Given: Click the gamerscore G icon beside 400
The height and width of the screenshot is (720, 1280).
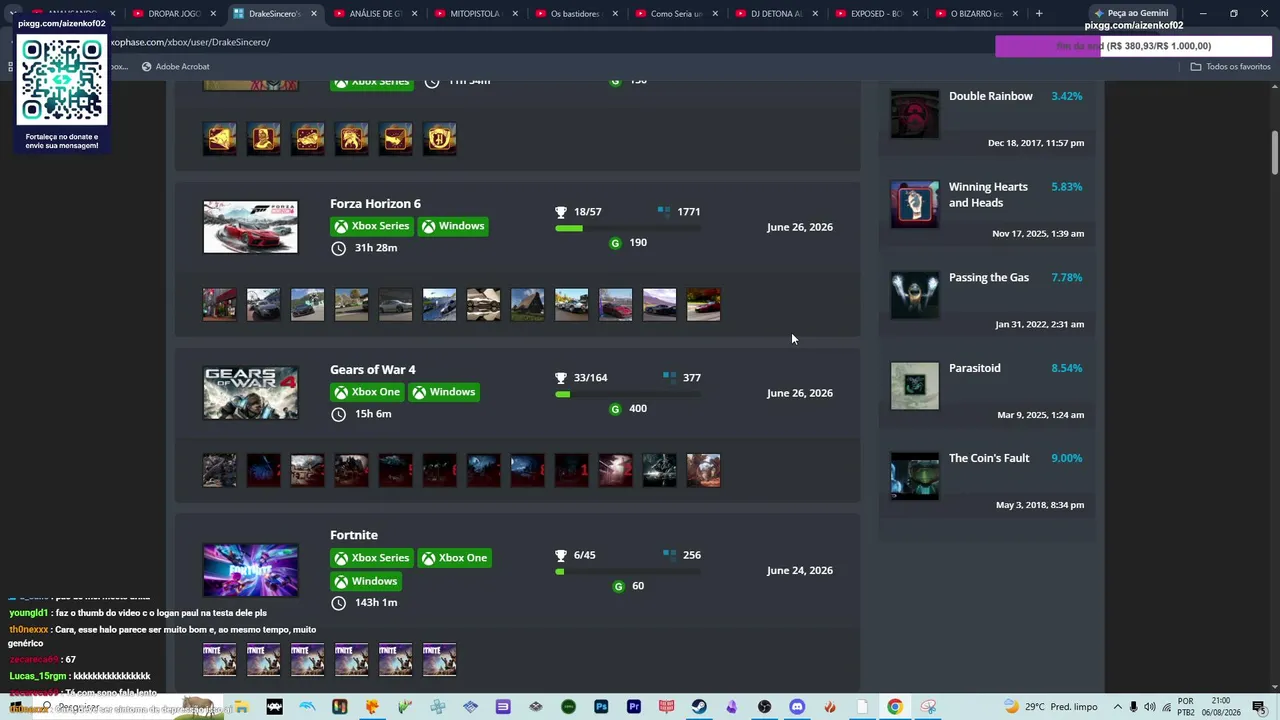Looking at the screenshot, I should click(x=615, y=409).
